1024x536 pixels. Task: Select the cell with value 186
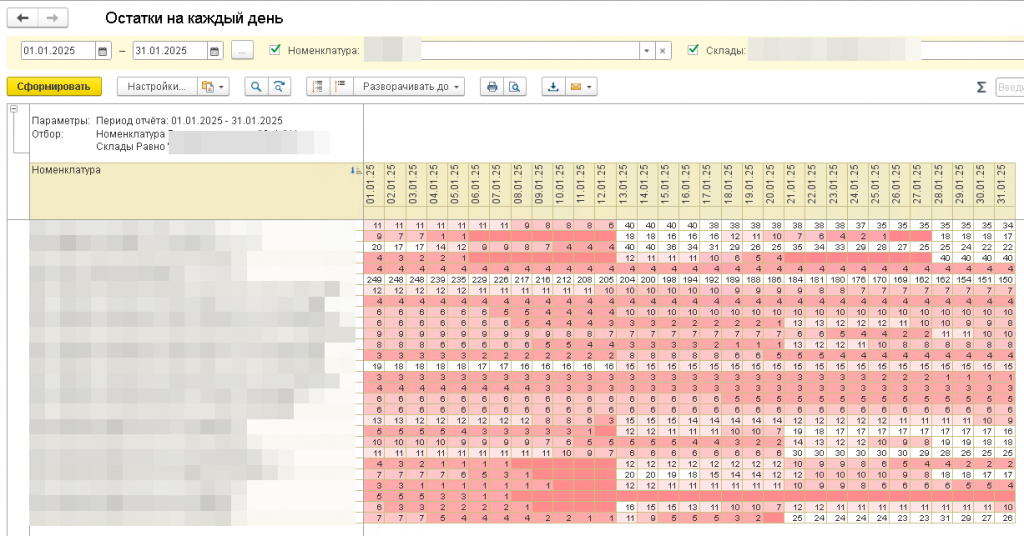774,279
